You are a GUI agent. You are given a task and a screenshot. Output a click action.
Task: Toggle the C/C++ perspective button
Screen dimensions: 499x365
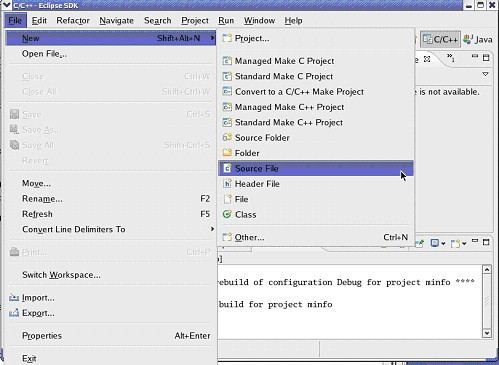point(440,39)
